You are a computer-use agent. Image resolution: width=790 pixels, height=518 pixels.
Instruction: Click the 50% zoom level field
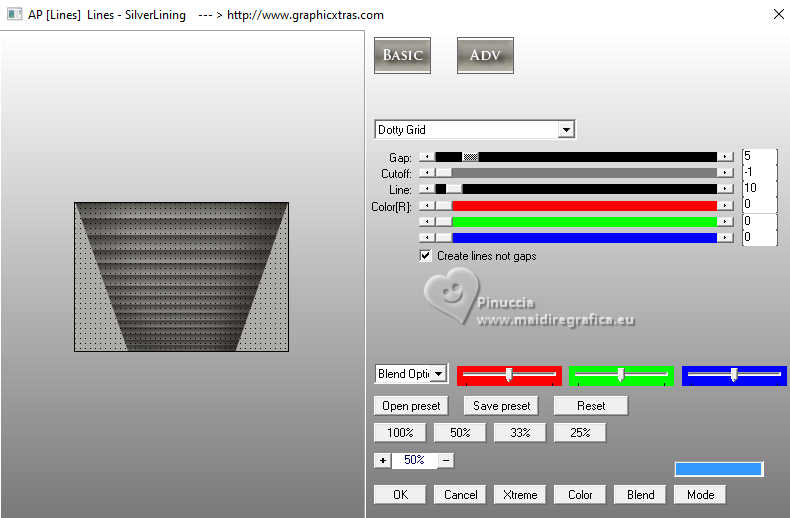(414, 460)
